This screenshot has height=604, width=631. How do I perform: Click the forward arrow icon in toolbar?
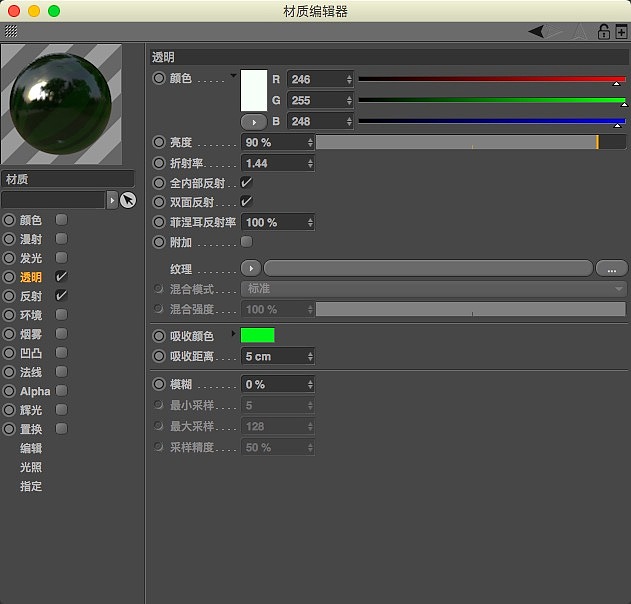point(556,31)
